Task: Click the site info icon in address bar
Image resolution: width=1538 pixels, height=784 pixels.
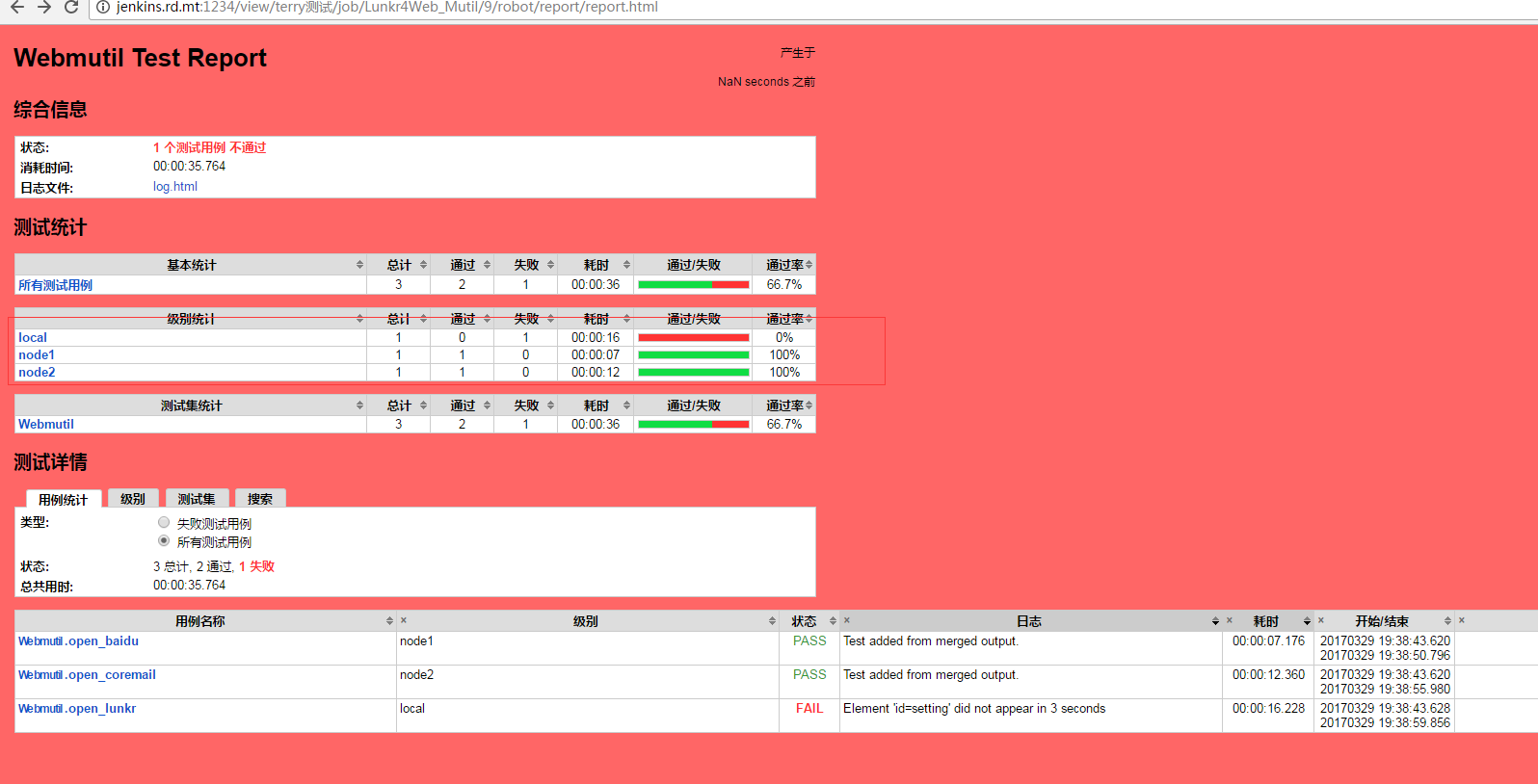Action: click(x=103, y=7)
